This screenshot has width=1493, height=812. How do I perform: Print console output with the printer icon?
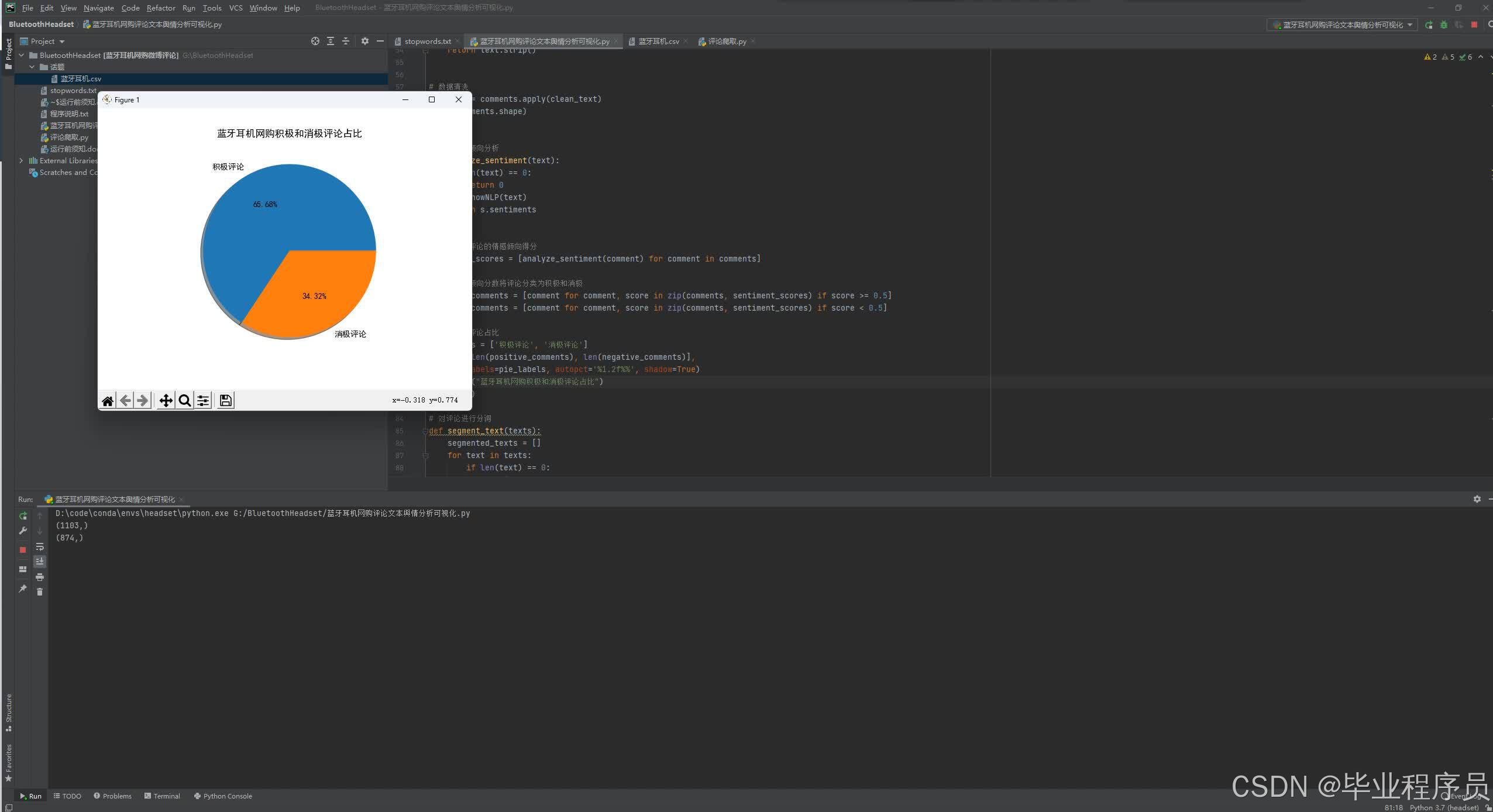click(40, 577)
